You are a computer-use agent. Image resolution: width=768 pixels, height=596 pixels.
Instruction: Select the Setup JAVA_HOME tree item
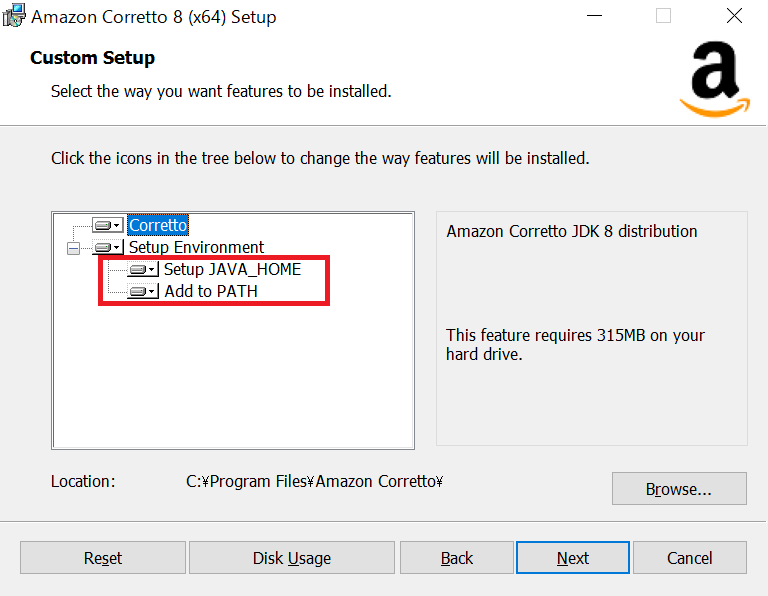click(232, 269)
